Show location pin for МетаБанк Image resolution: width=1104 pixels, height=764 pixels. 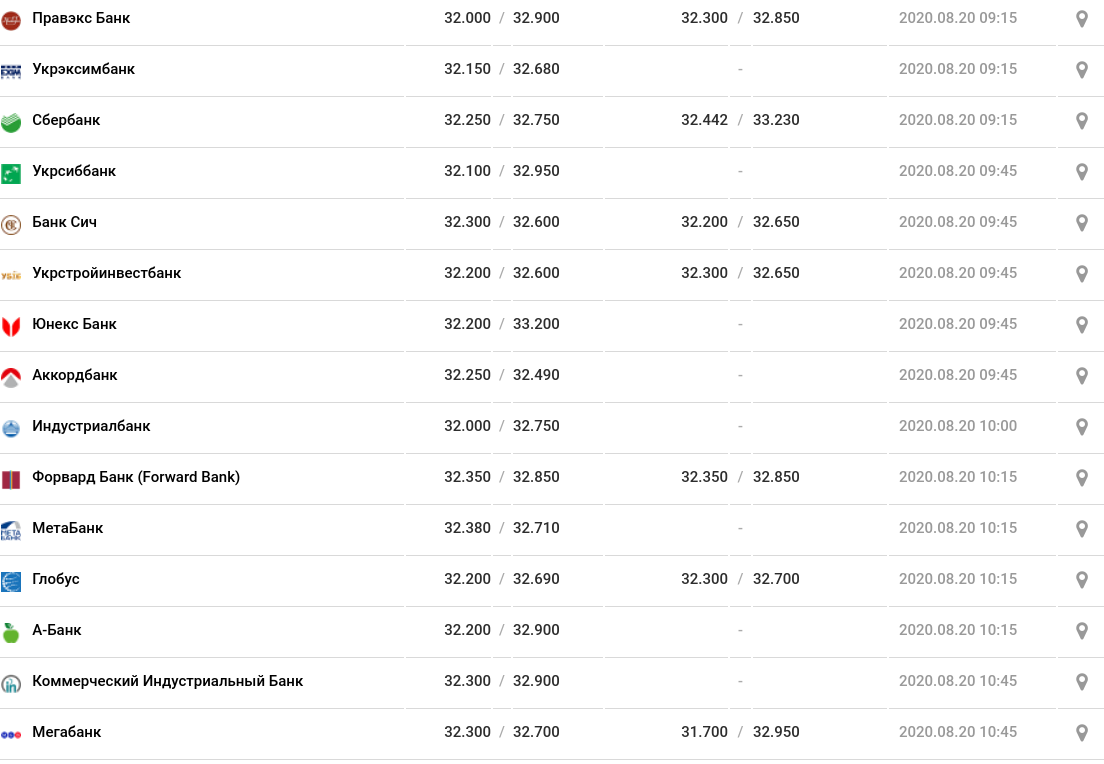(1082, 529)
